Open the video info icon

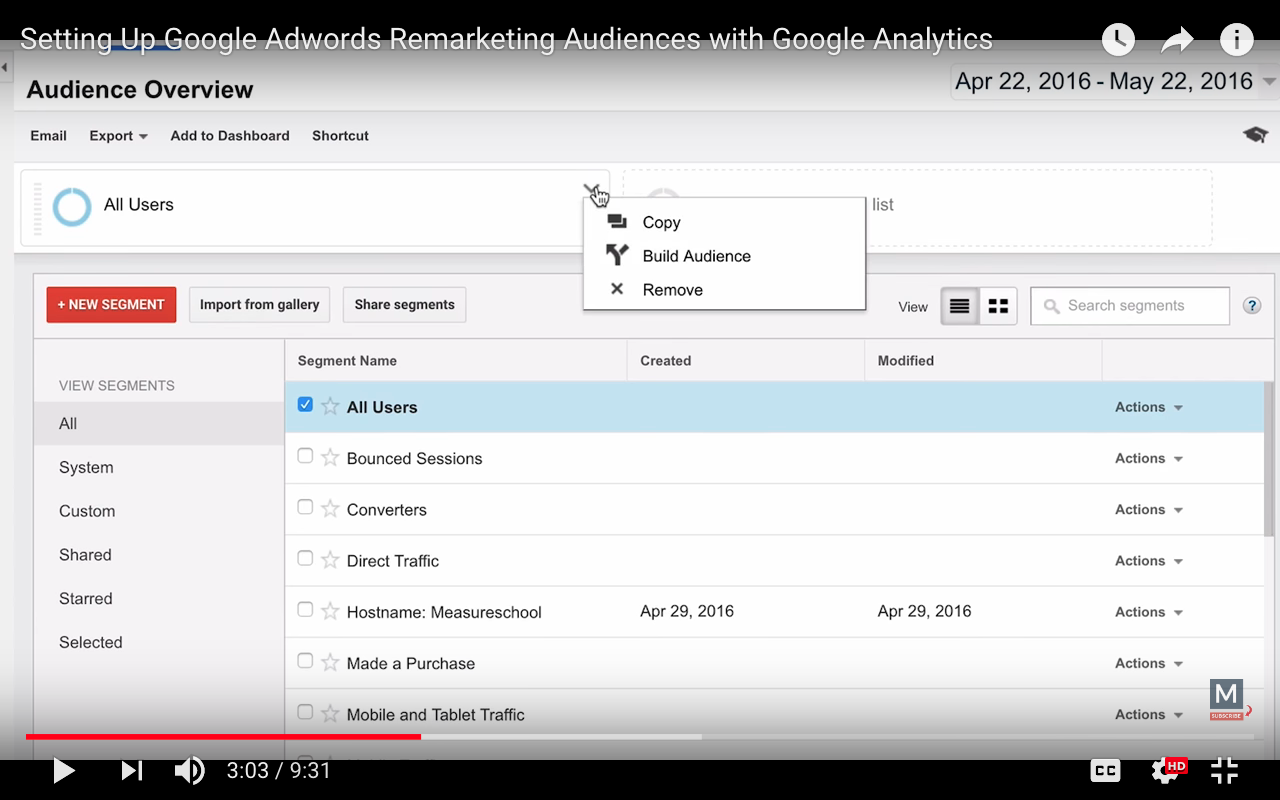tap(1237, 40)
